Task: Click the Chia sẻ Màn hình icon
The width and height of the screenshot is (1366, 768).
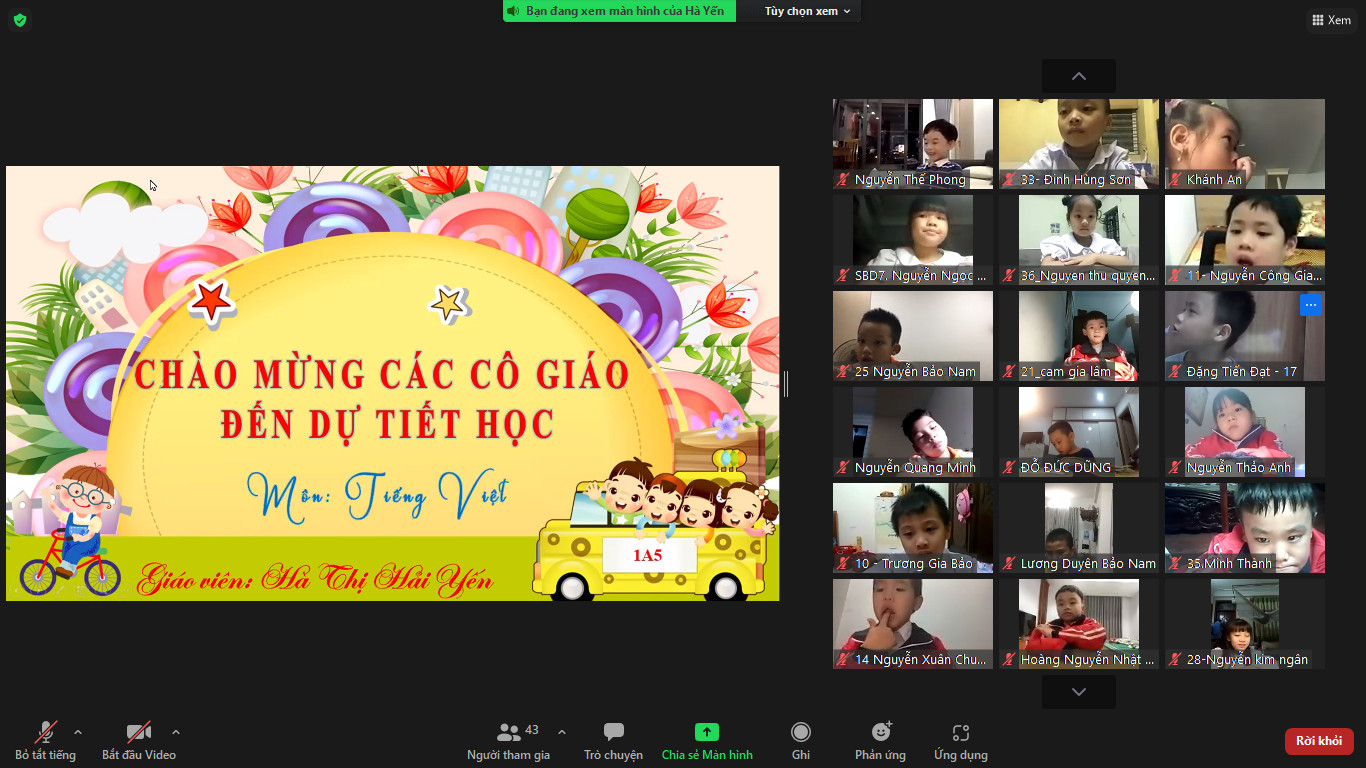Action: coord(707,733)
